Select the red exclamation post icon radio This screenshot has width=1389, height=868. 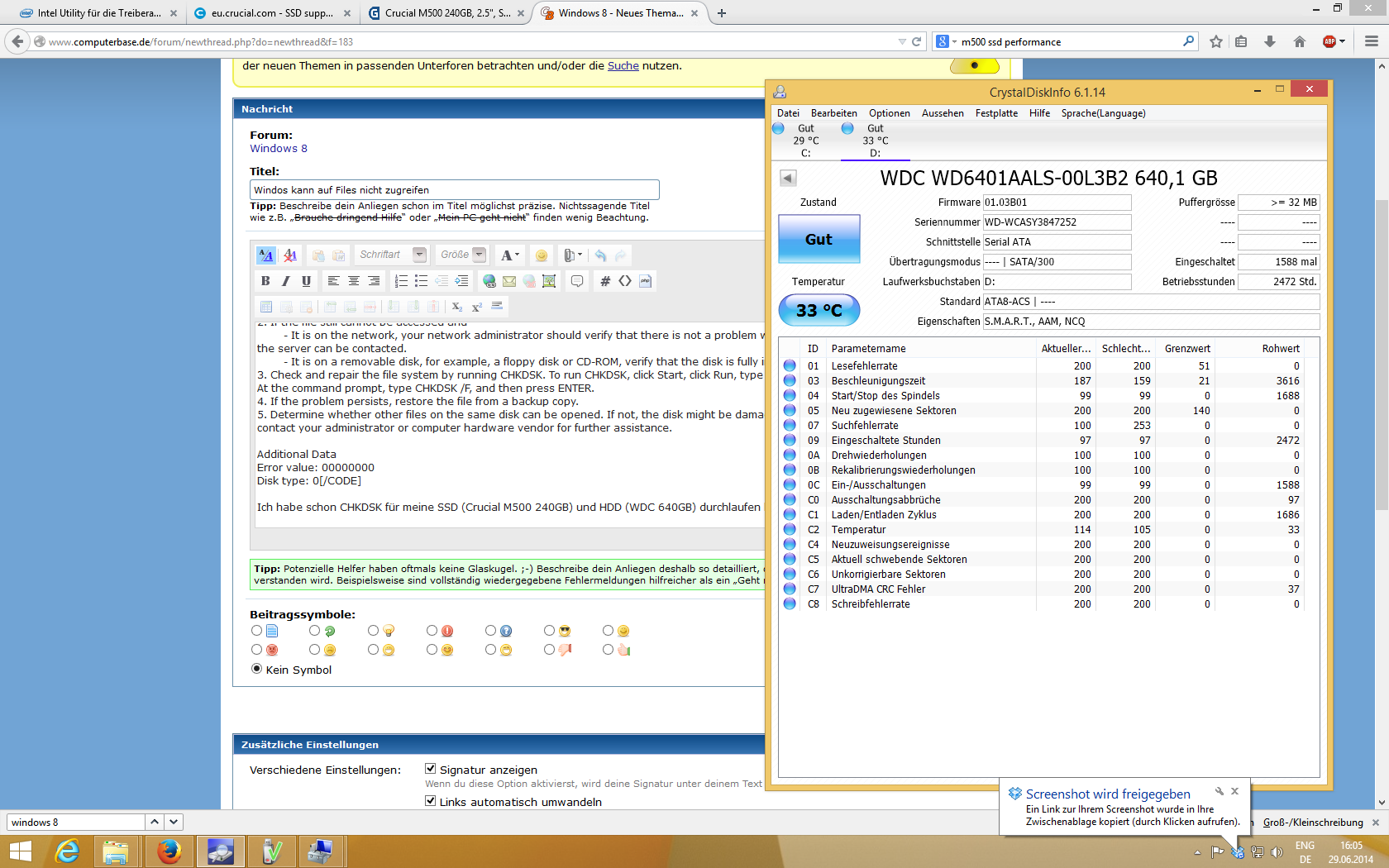click(x=432, y=631)
